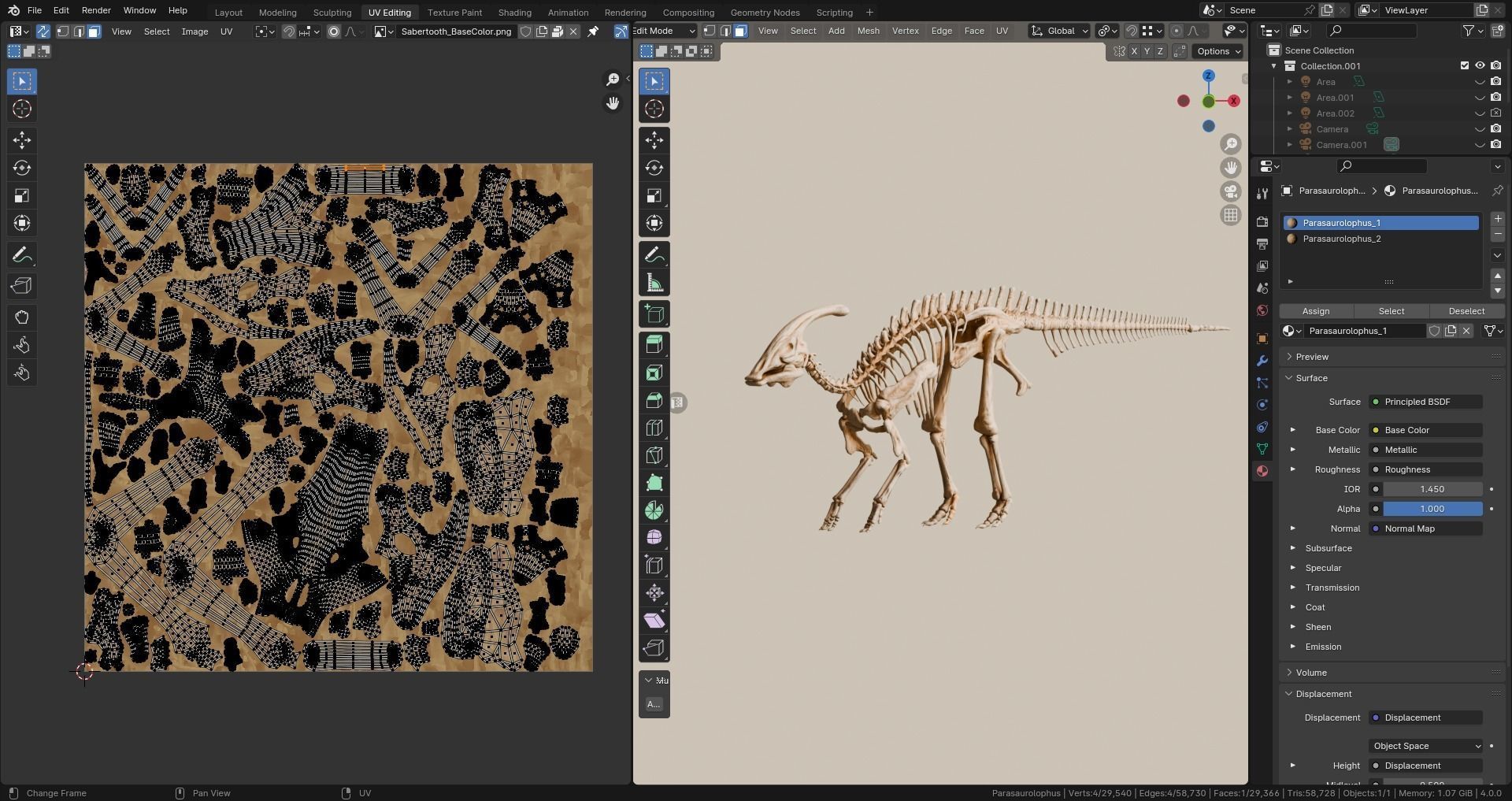
Task: Select the Shear tool
Action: click(x=654, y=621)
